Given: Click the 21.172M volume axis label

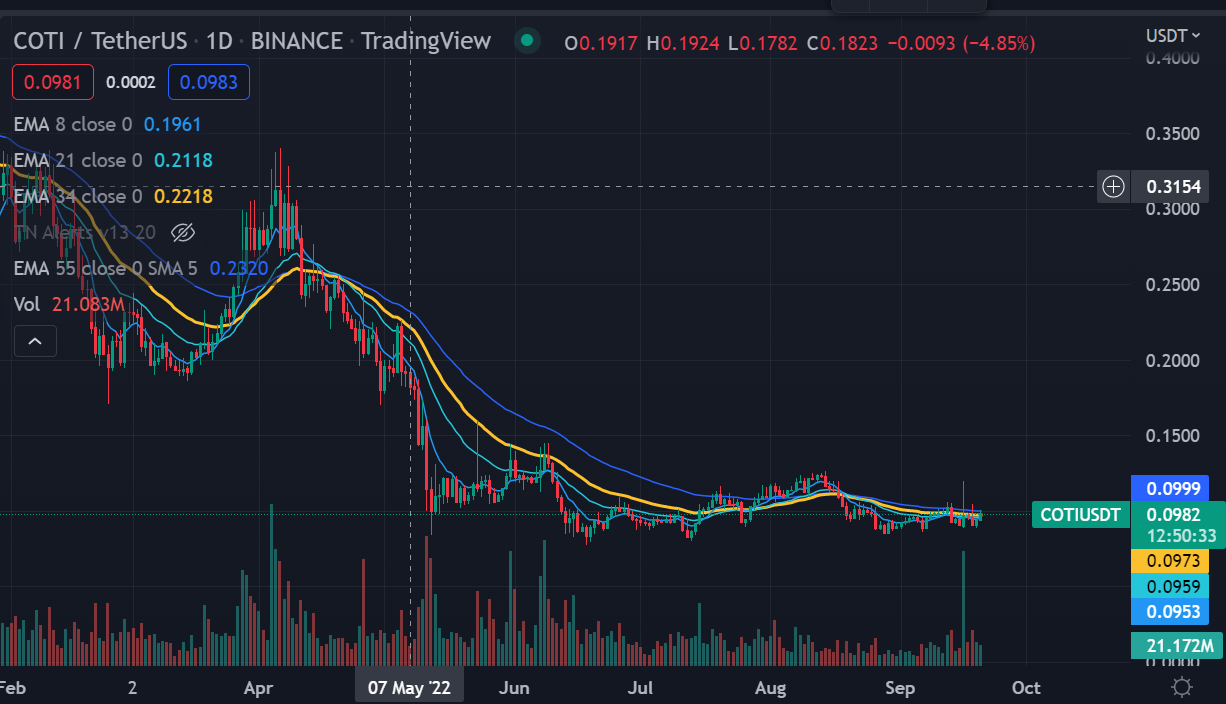Looking at the screenshot, I should [1174, 646].
